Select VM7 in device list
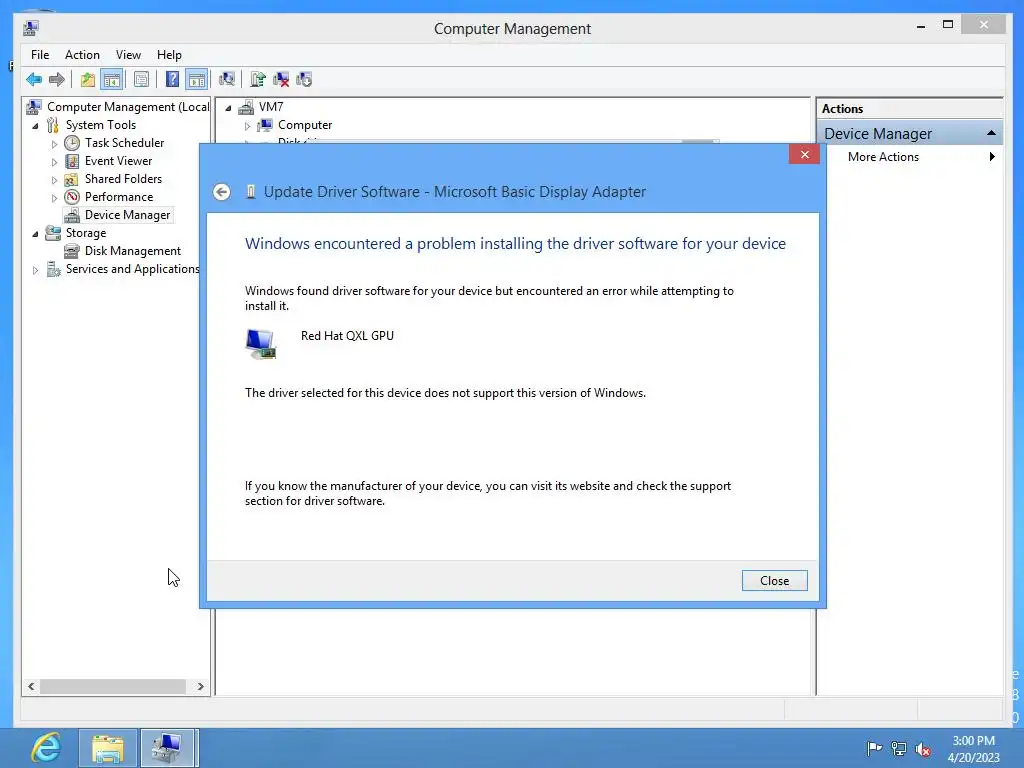The image size is (1024, 768). coord(271,106)
